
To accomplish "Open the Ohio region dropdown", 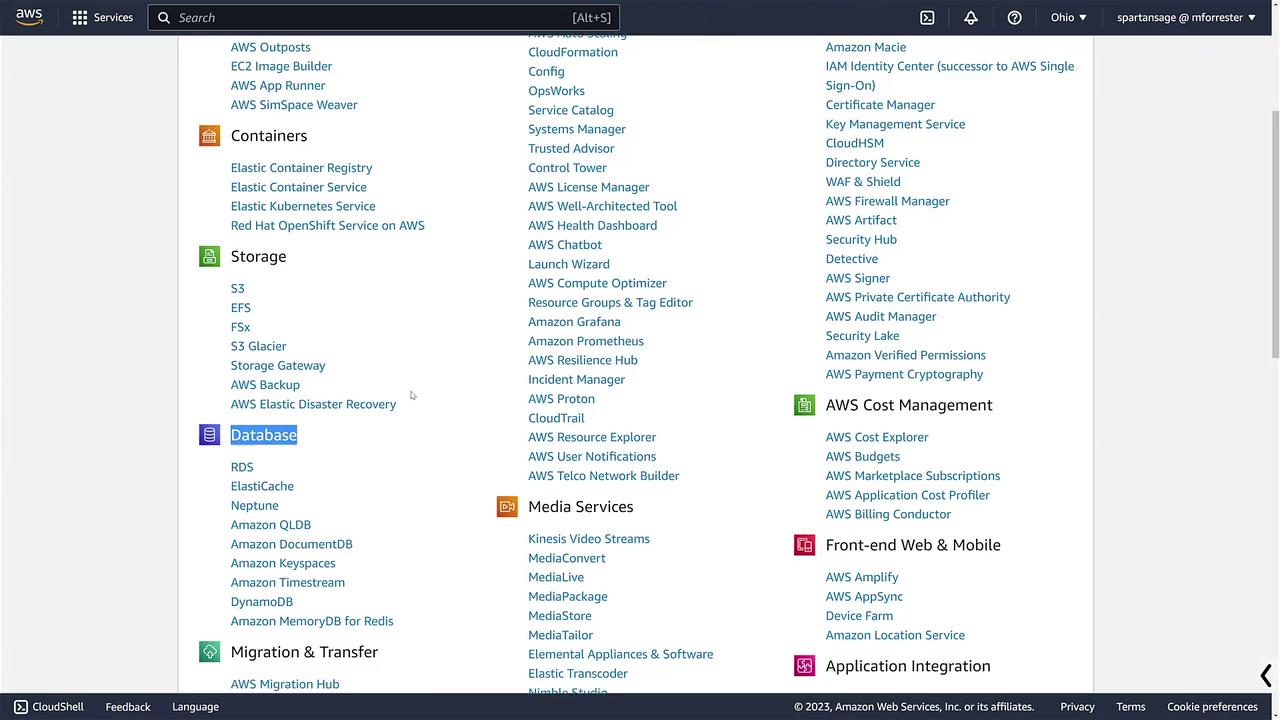I will (x=1068, y=17).
